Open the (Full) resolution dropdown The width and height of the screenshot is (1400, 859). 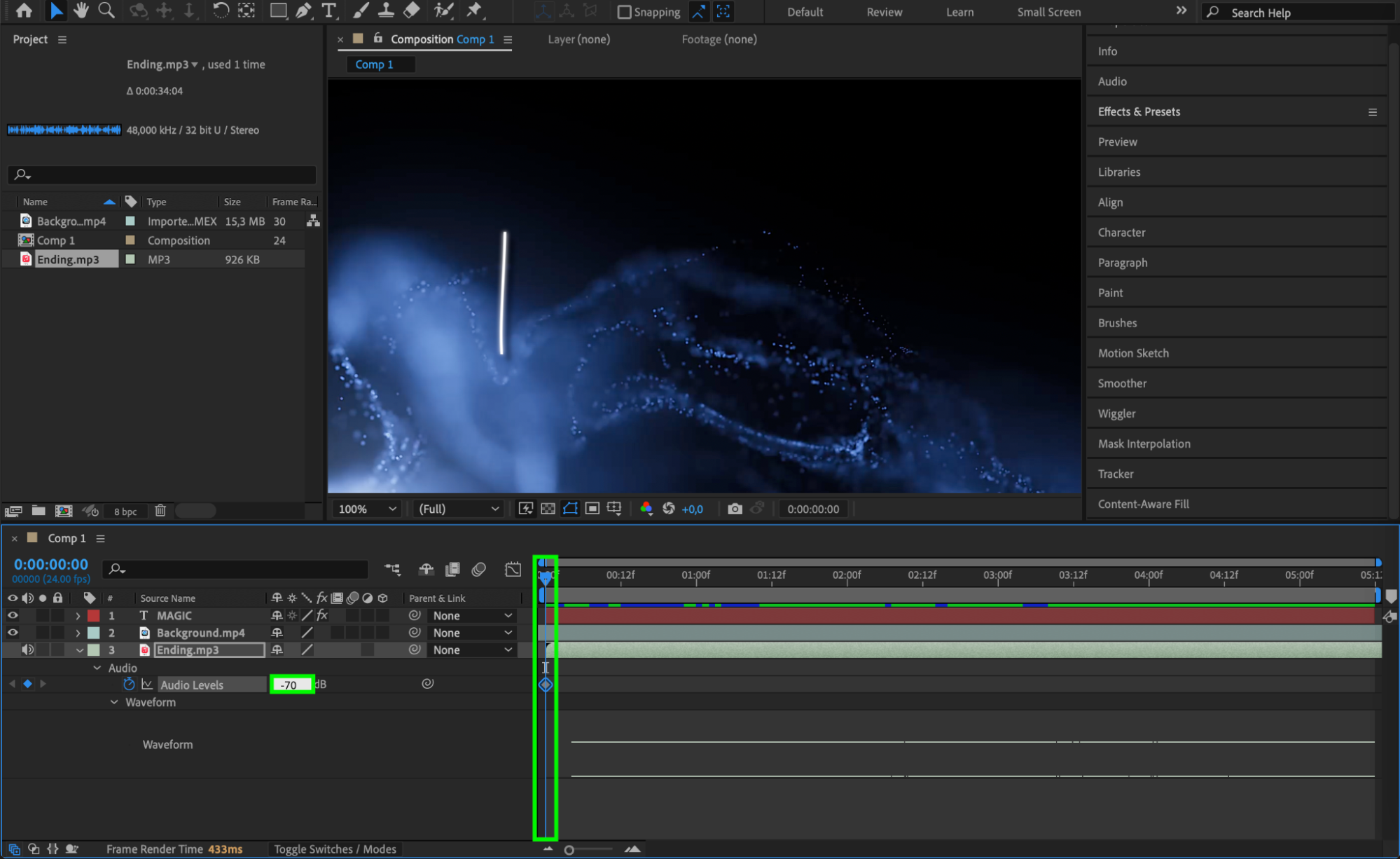click(458, 509)
